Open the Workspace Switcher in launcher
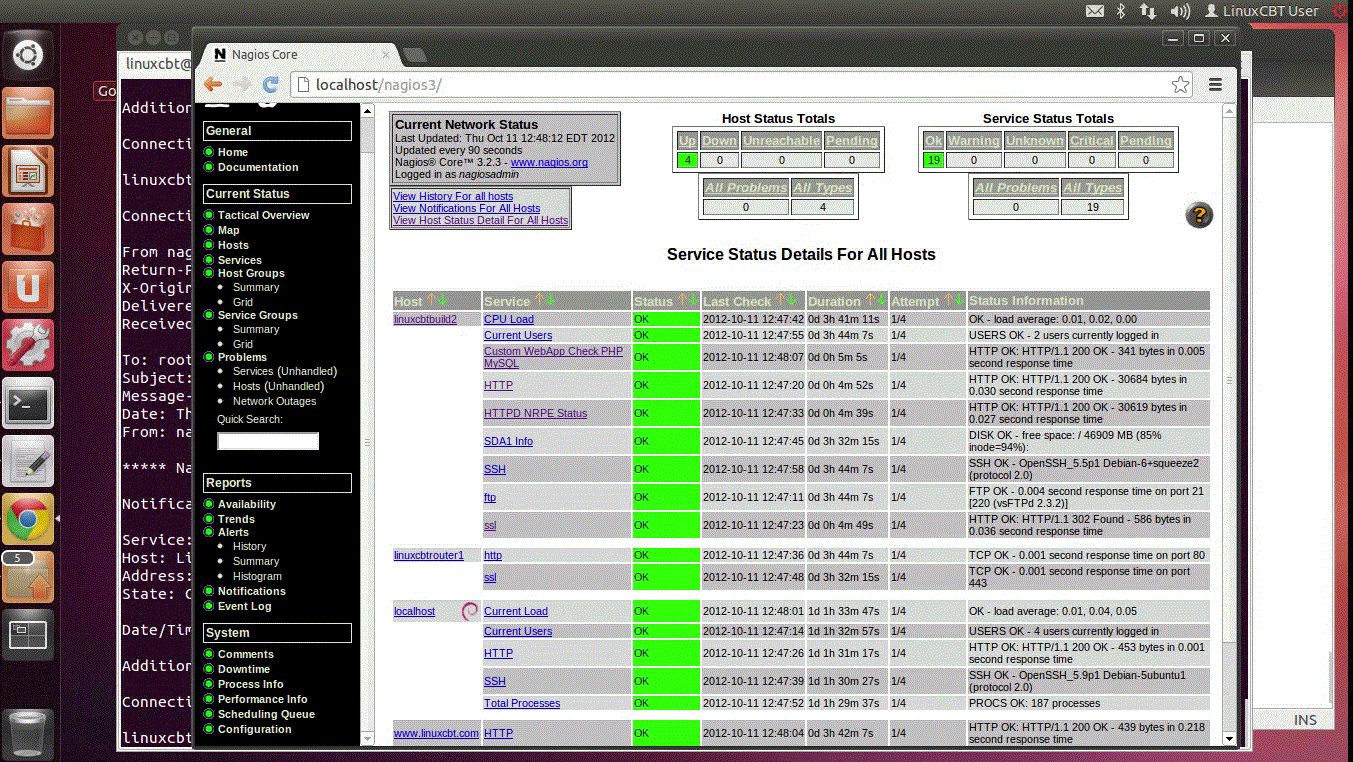The height and width of the screenshot is (762, 1353). point(28,635)
